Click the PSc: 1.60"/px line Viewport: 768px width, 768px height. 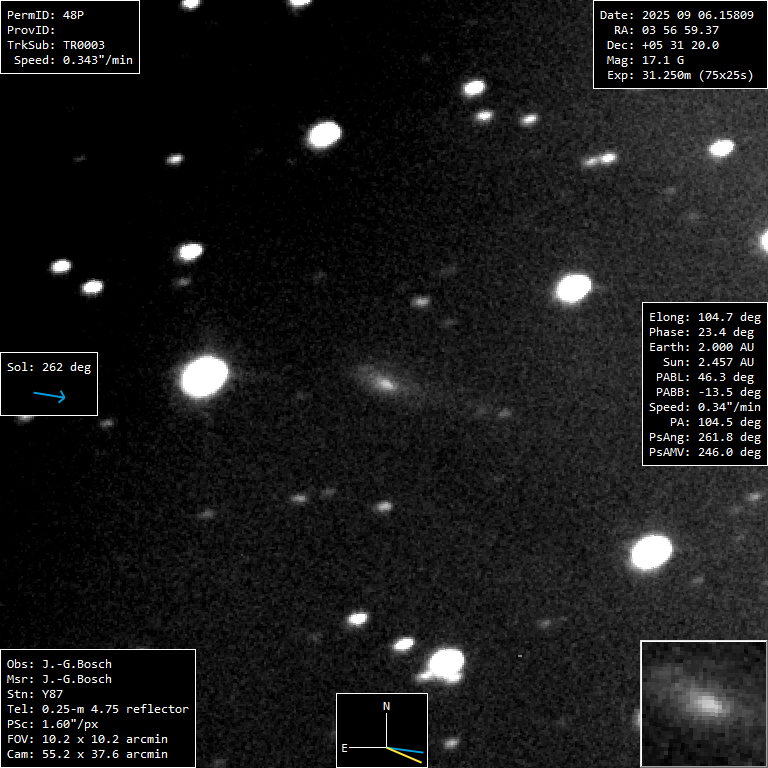point(52,724)
